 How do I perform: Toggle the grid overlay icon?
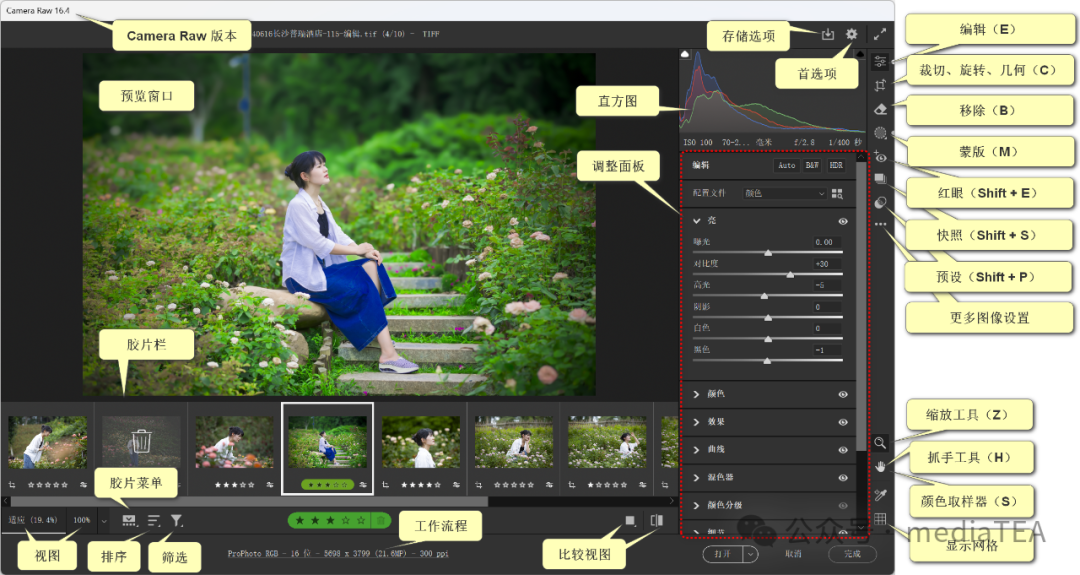(x=880, y=519)
